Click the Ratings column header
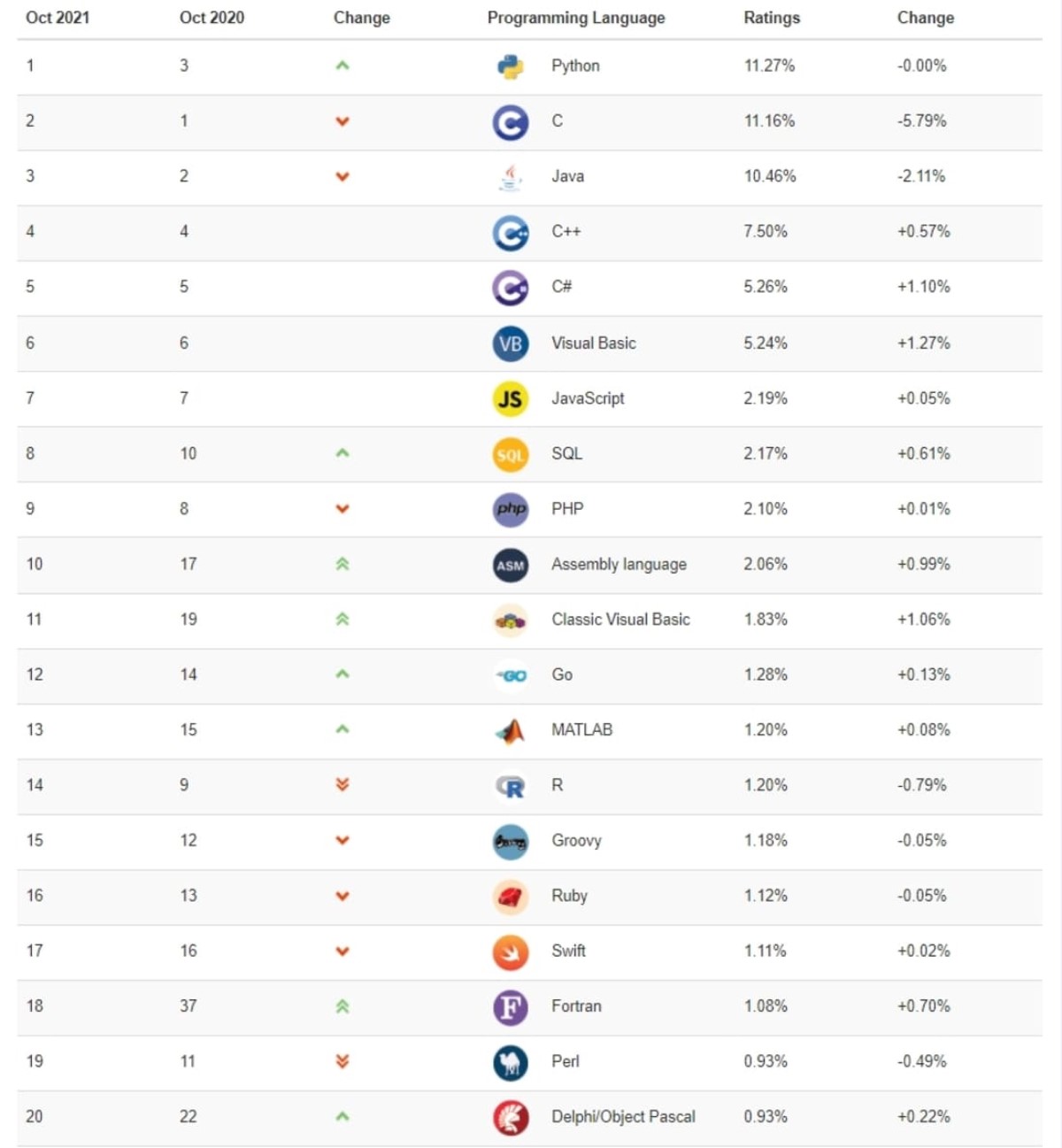 [x=772, y=18]
